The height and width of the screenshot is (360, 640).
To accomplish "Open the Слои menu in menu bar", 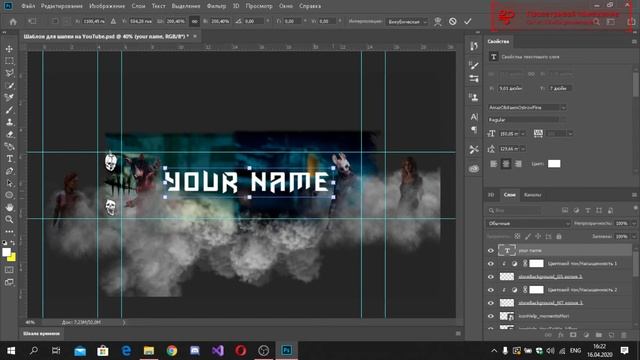I will (138, 6).
